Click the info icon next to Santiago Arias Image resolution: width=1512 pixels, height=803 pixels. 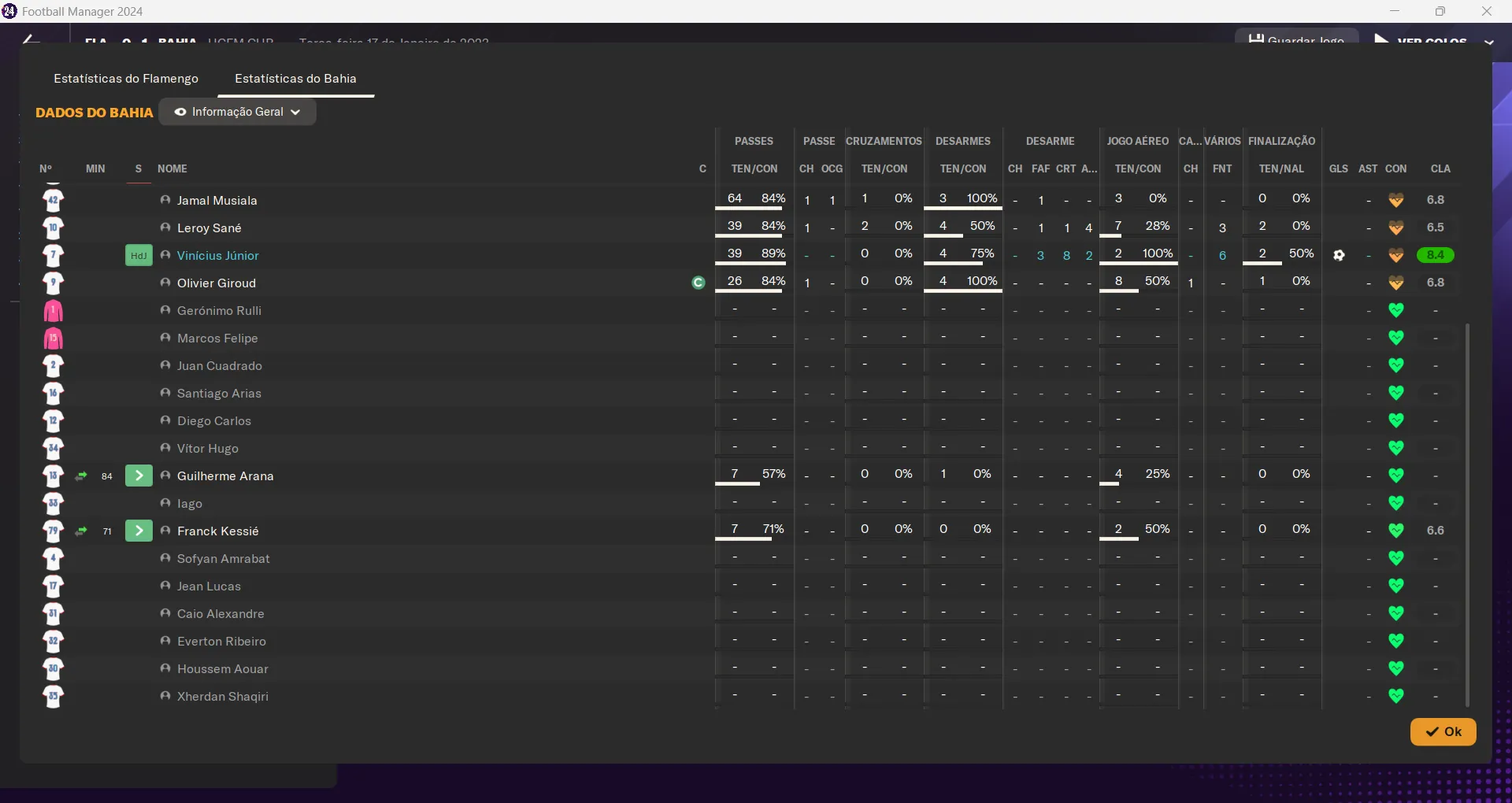click(x=165, y=393)
